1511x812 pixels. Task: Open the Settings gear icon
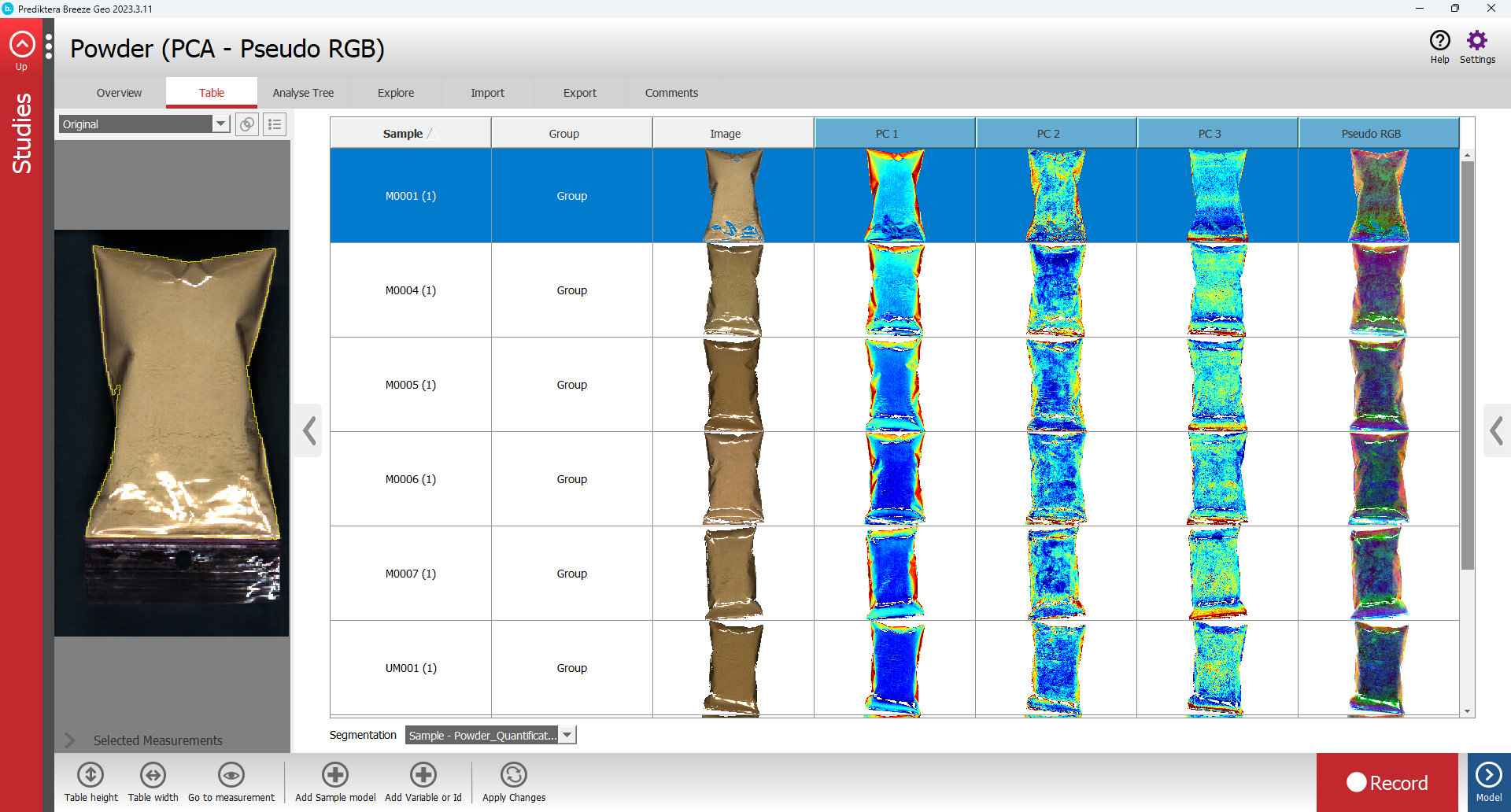coord(1477,41)
